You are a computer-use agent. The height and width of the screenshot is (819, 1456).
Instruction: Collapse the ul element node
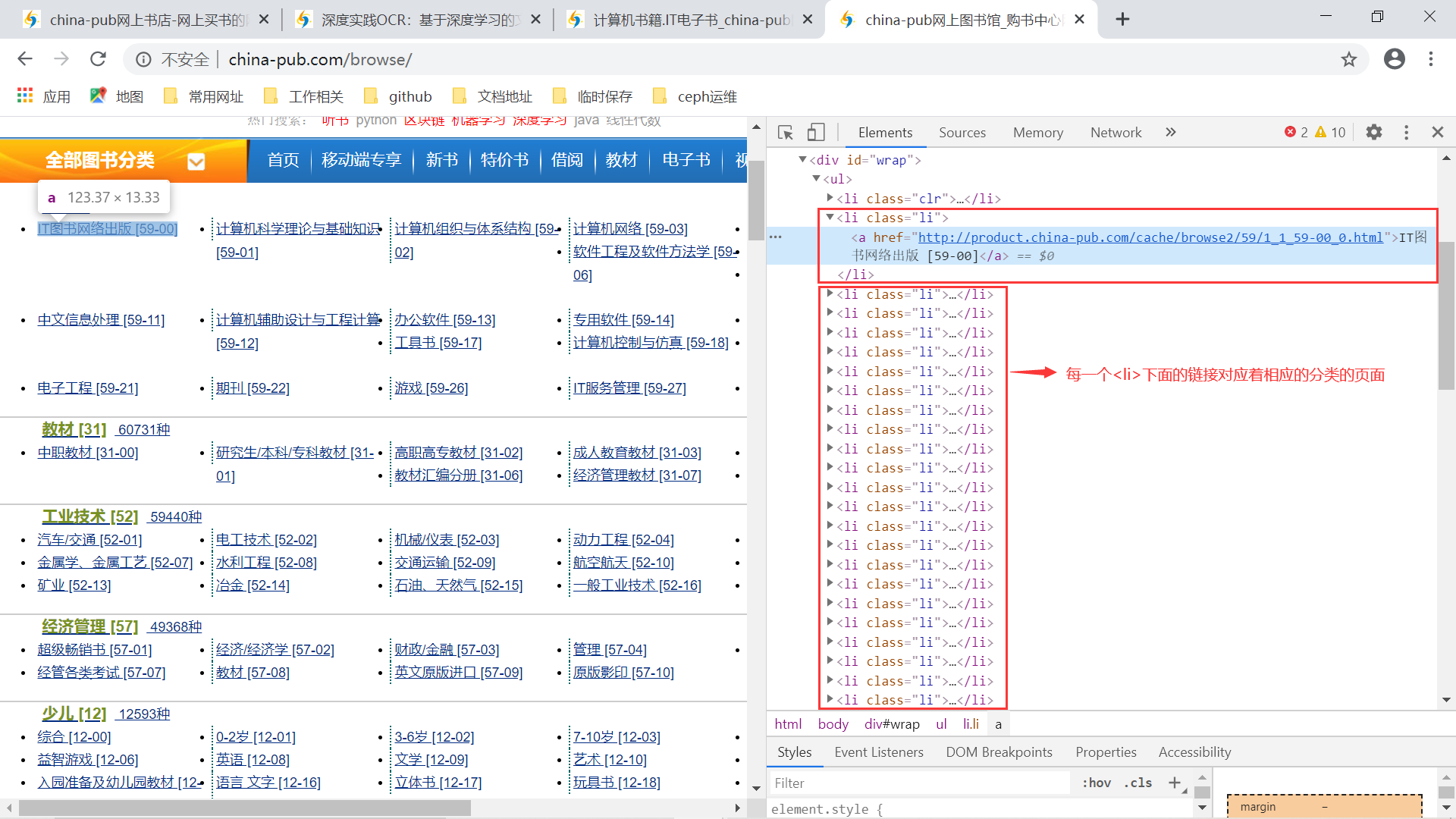click(x=816, y=179)
